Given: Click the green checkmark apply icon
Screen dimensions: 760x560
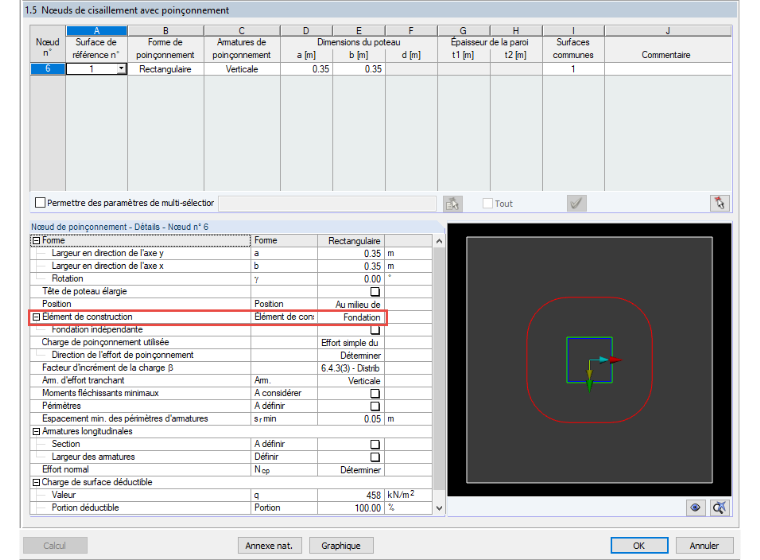Looking at the screenshot, I should tap(576, 203).
